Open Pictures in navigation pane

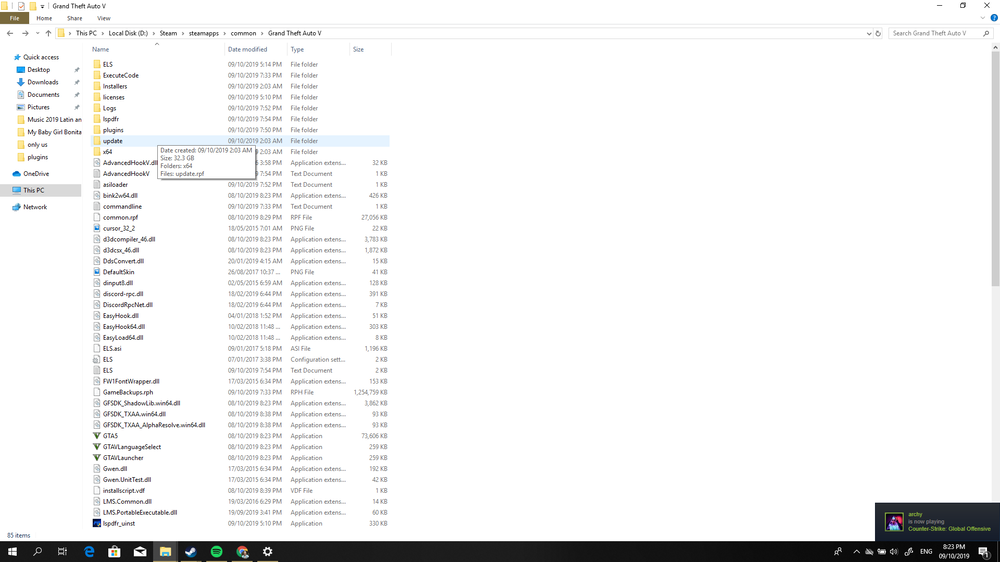[x=38, y=107]
